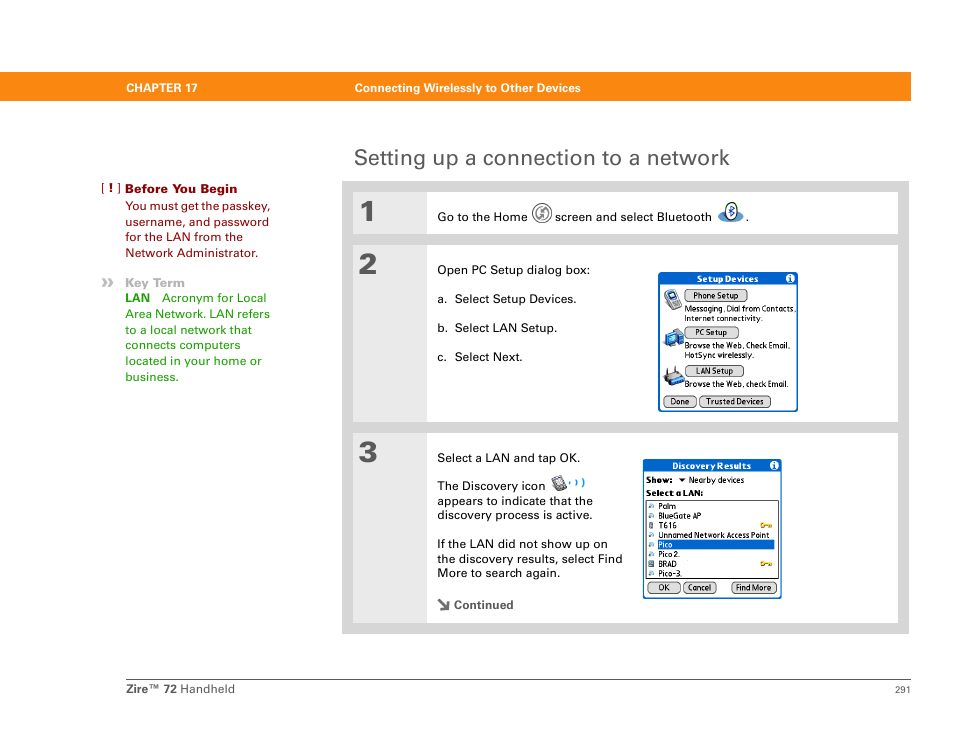Select BlueGate AP from the LAN list

(679, 516)
